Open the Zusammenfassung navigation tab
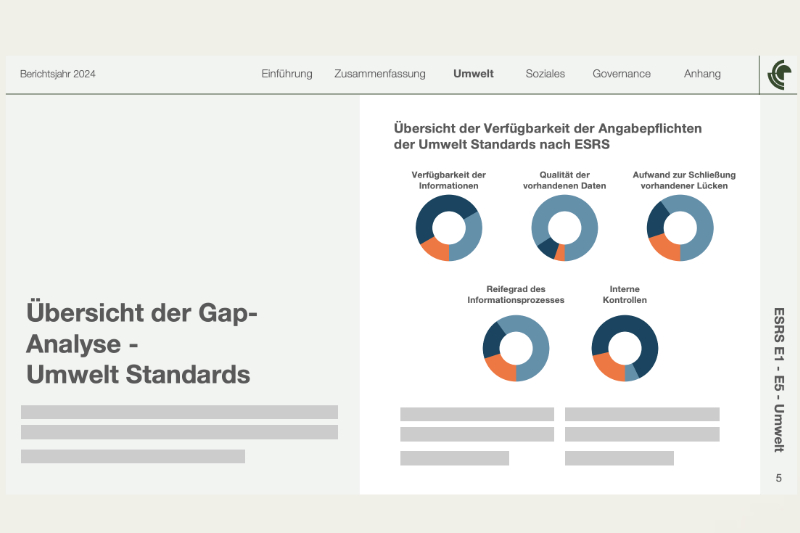 tap(380, 74)
